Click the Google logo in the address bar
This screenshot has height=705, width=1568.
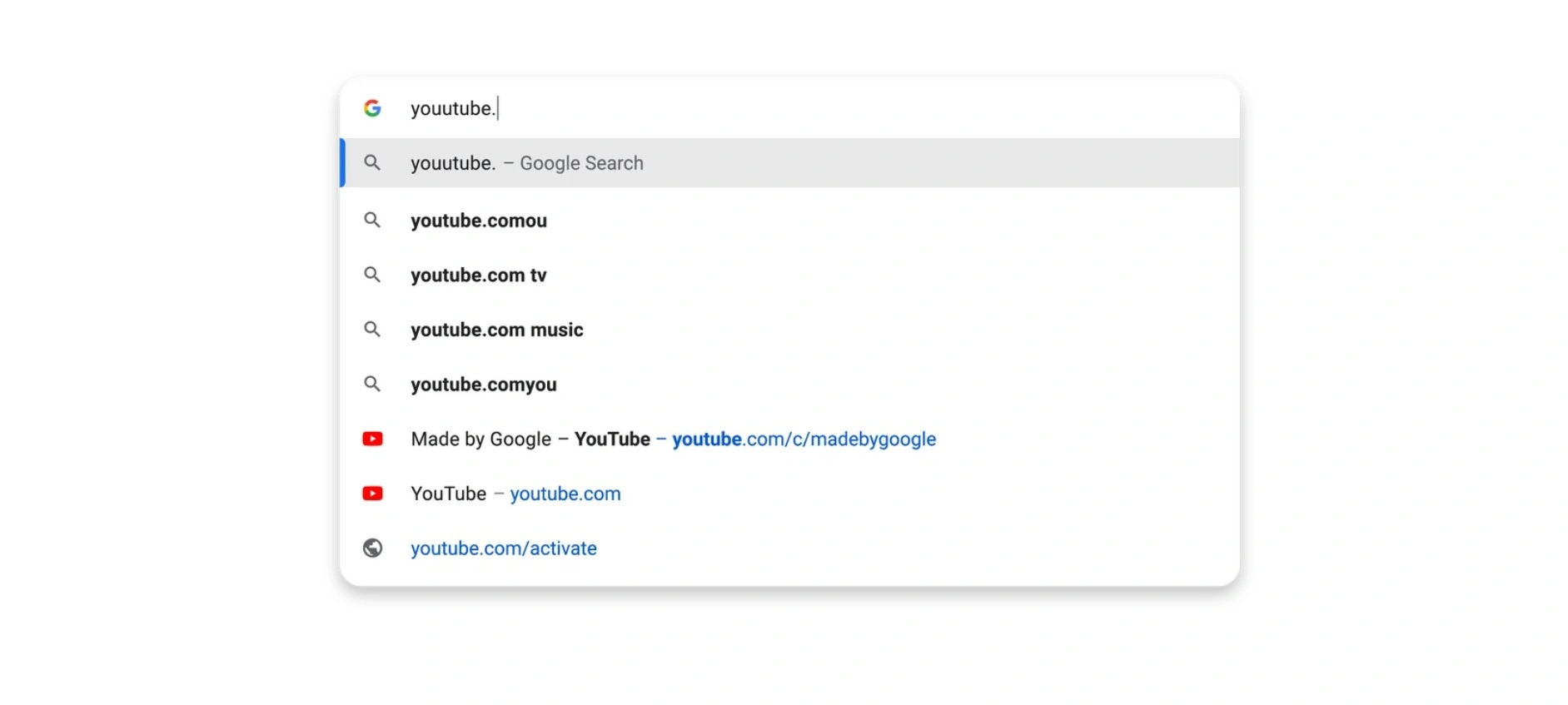click(x=372, y=108)
